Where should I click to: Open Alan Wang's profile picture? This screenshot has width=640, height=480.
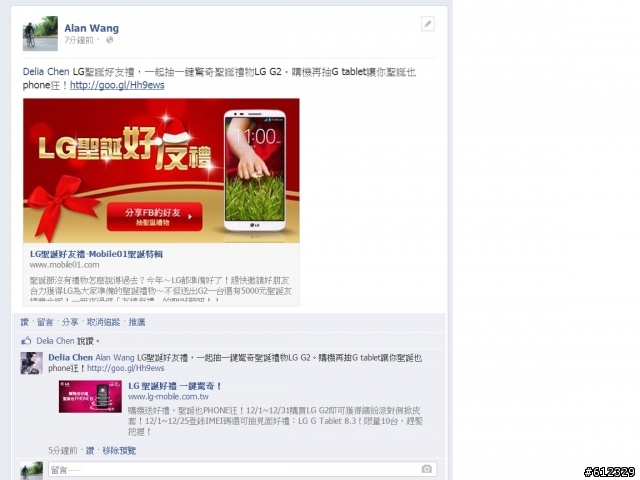pyautogui.click(x=40, y=33)
